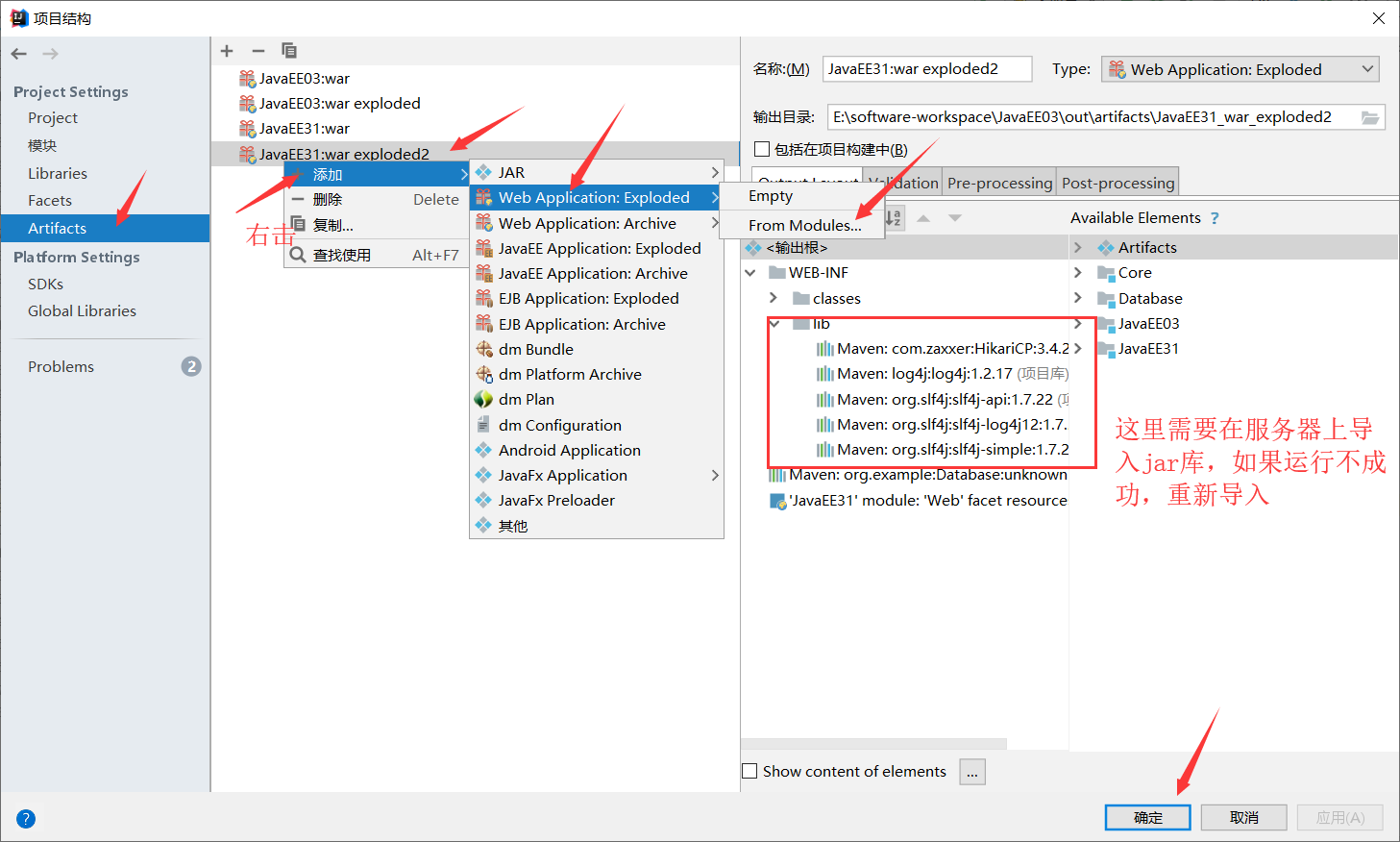Click the 确定 button
Screen dimensions: 1400x842
click(1148, 817)
